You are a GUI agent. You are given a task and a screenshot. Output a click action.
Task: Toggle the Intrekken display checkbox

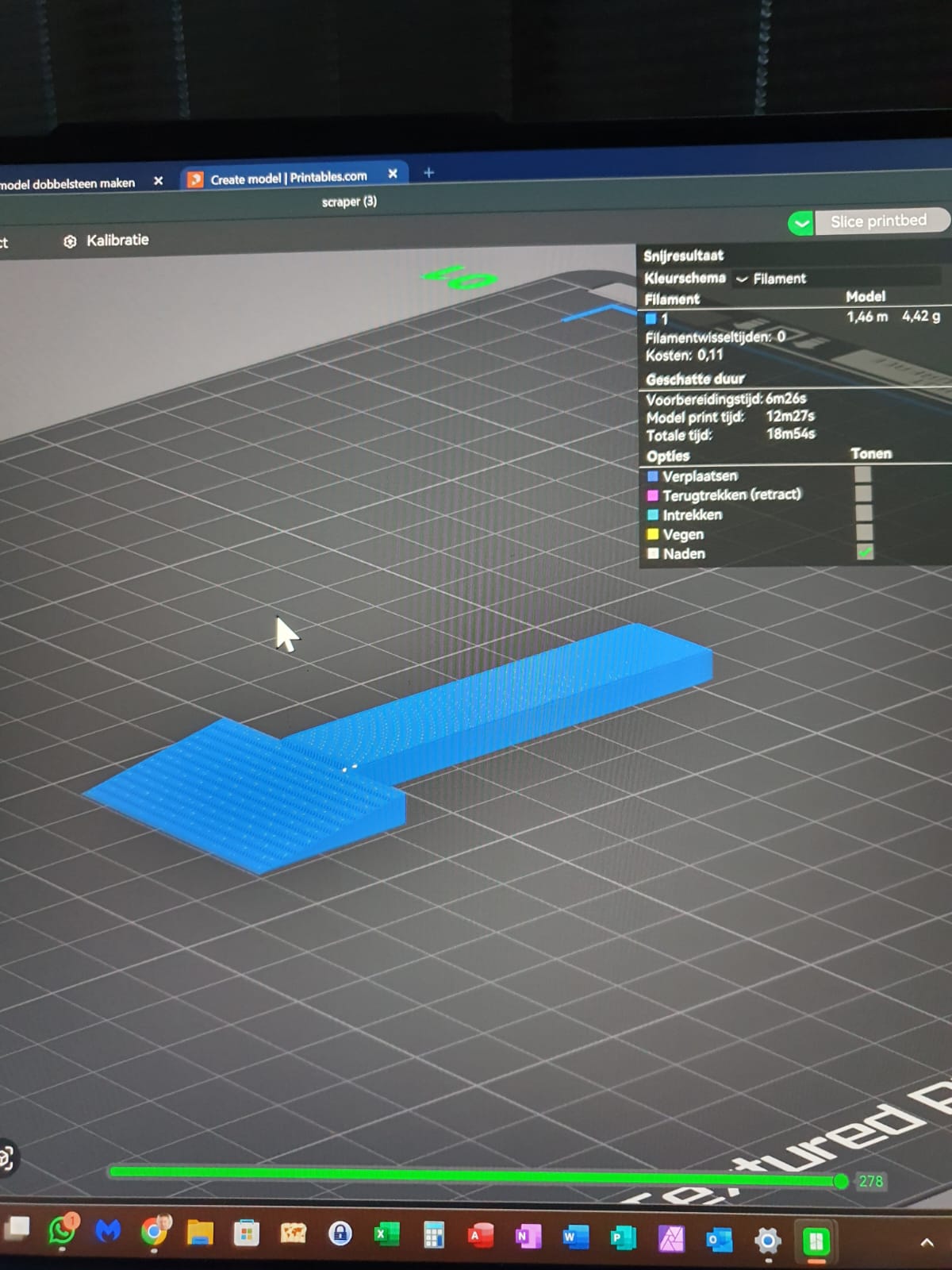[x=864, y=513]
